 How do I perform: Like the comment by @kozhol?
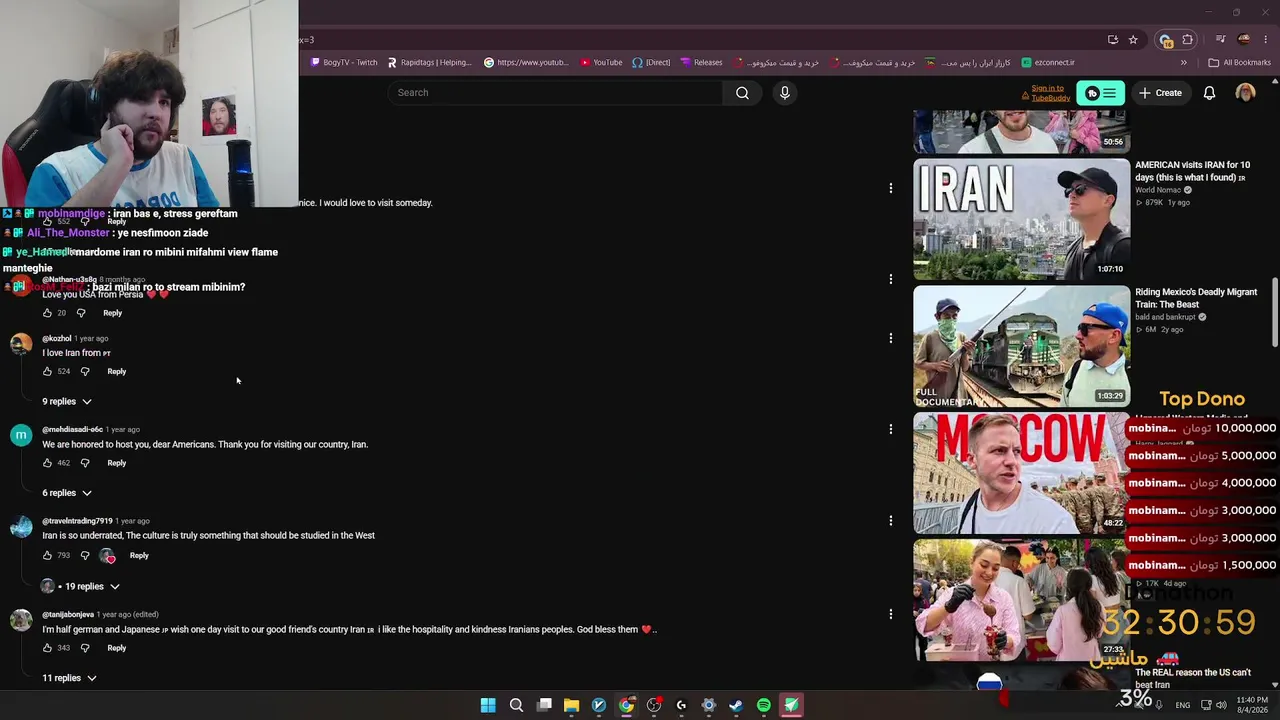pyautogui.click(x=47, y=371)
